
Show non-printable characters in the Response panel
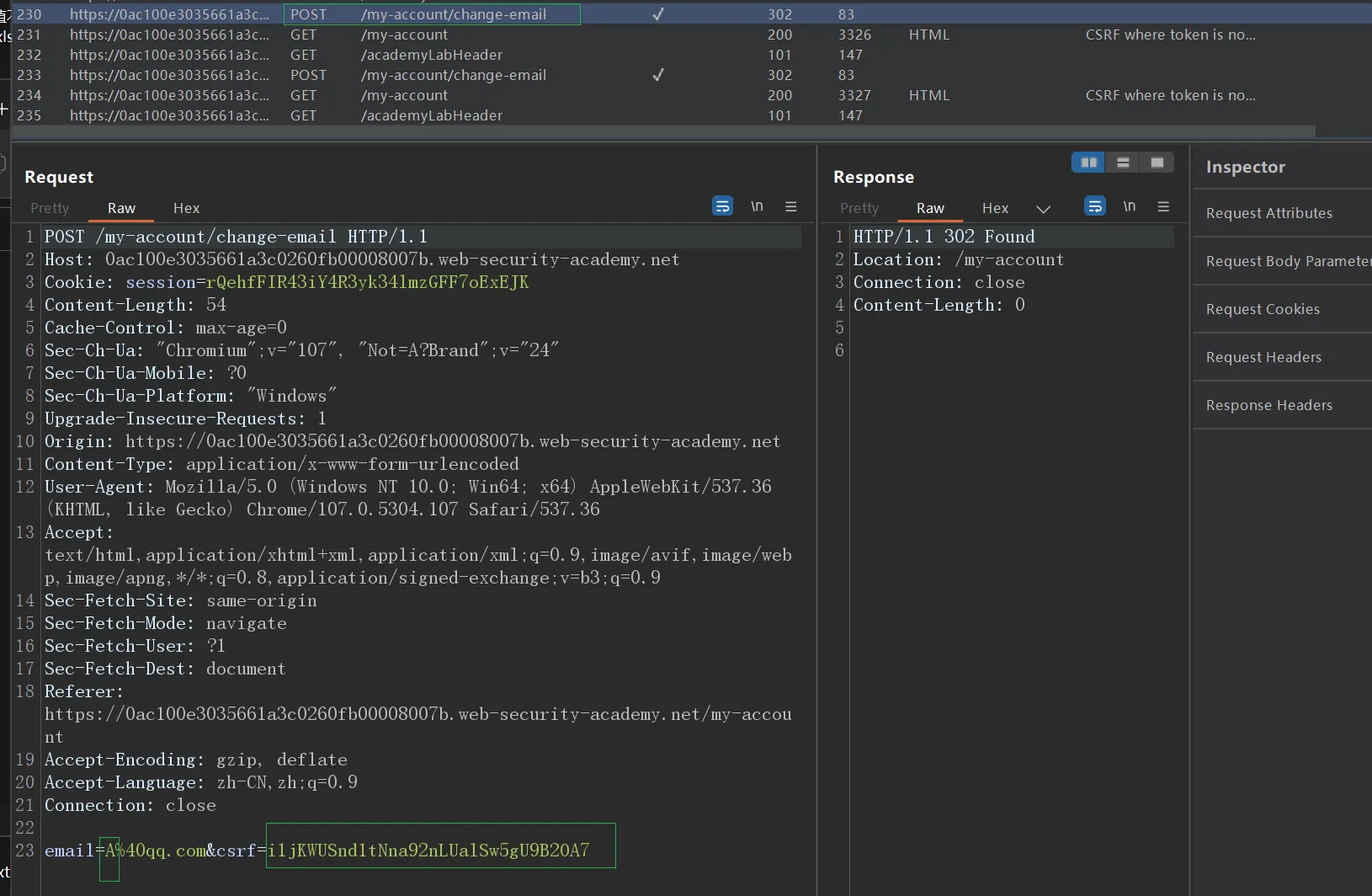1129,206
